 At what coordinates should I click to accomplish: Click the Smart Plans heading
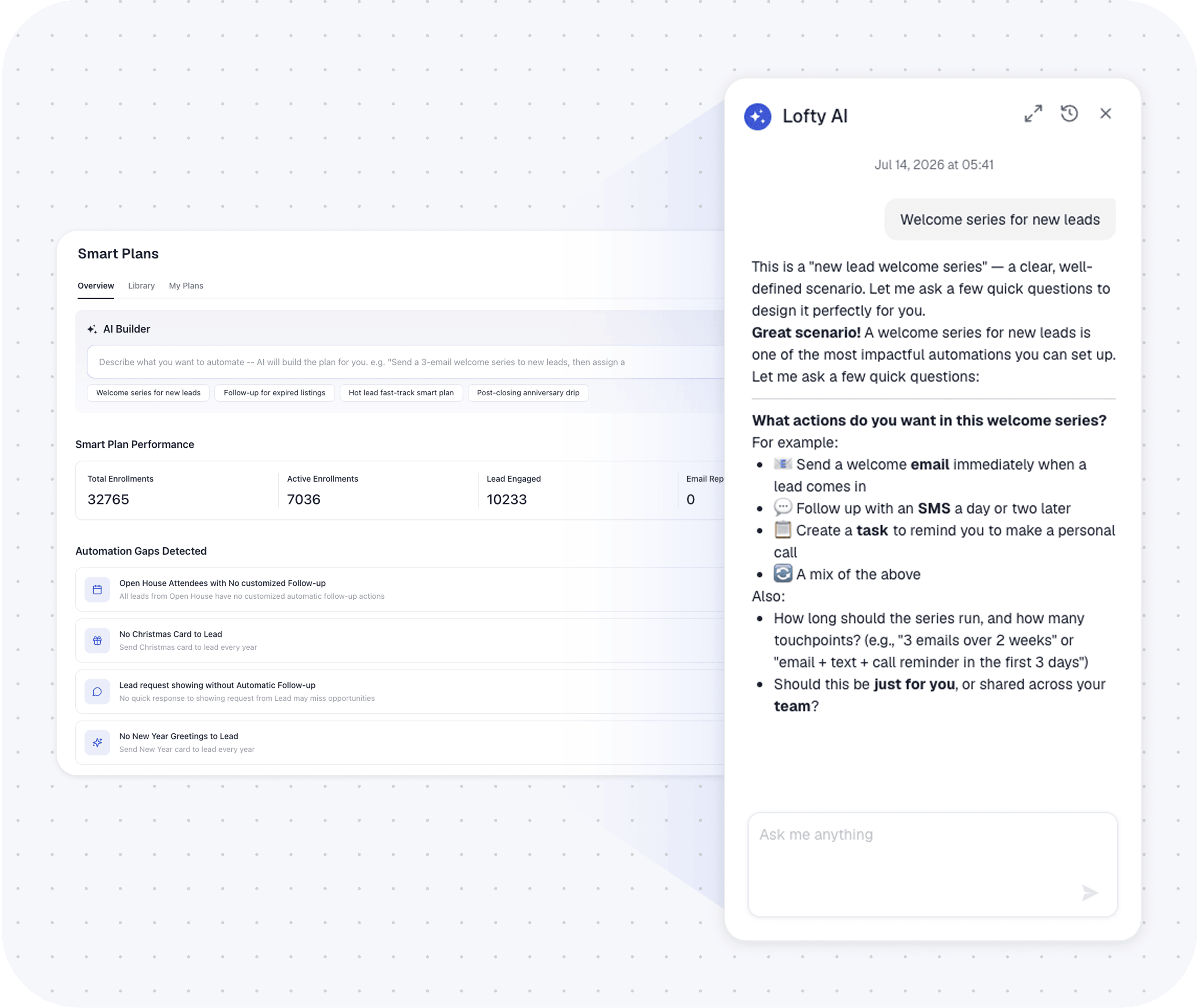click(x=118, y=254)
